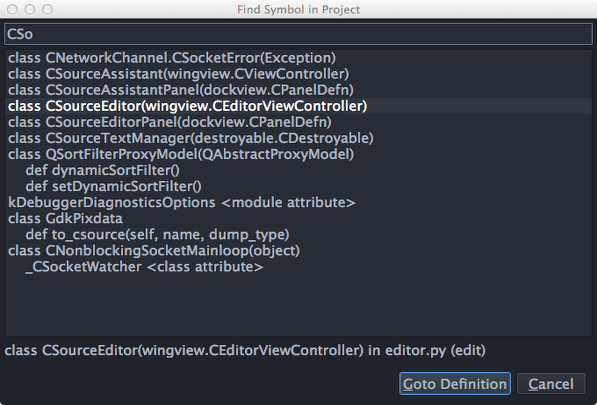Click the Goto Definition button
Viewport: 597px width, 405px height.
coord(455,384)
